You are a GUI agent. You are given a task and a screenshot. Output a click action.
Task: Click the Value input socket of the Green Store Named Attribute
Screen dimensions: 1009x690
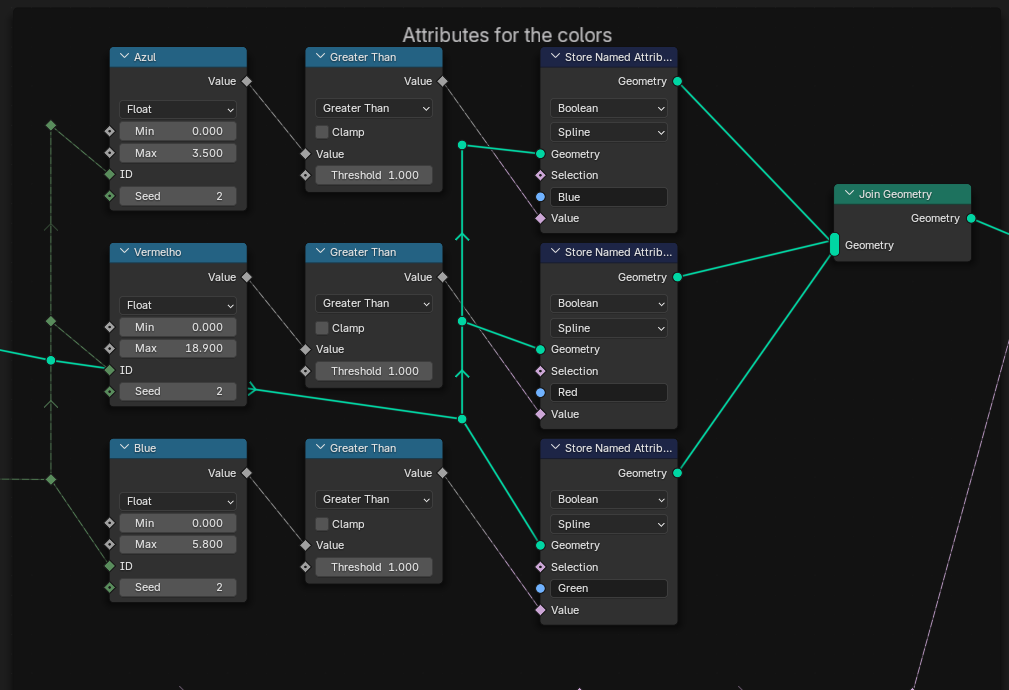(541, 610)
